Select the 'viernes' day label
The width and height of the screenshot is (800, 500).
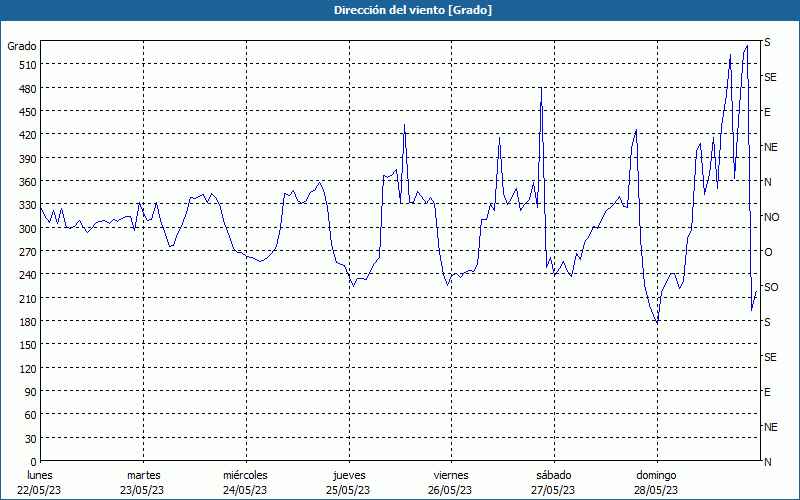pos(451,476)
